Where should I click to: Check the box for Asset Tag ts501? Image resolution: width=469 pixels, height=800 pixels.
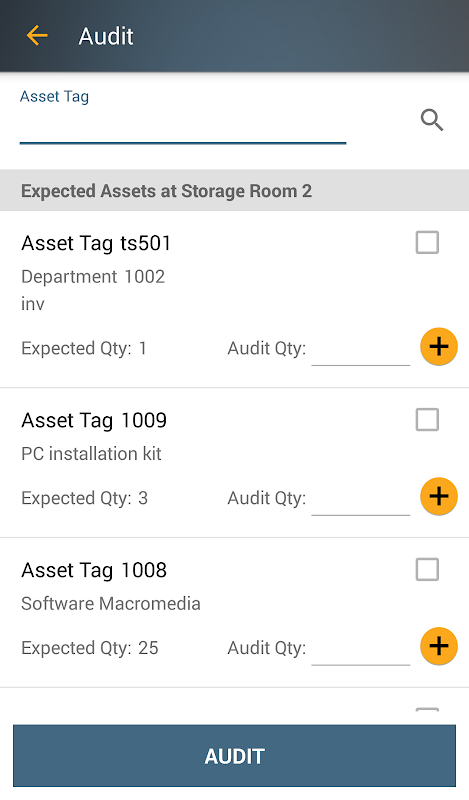coord(427,242)
